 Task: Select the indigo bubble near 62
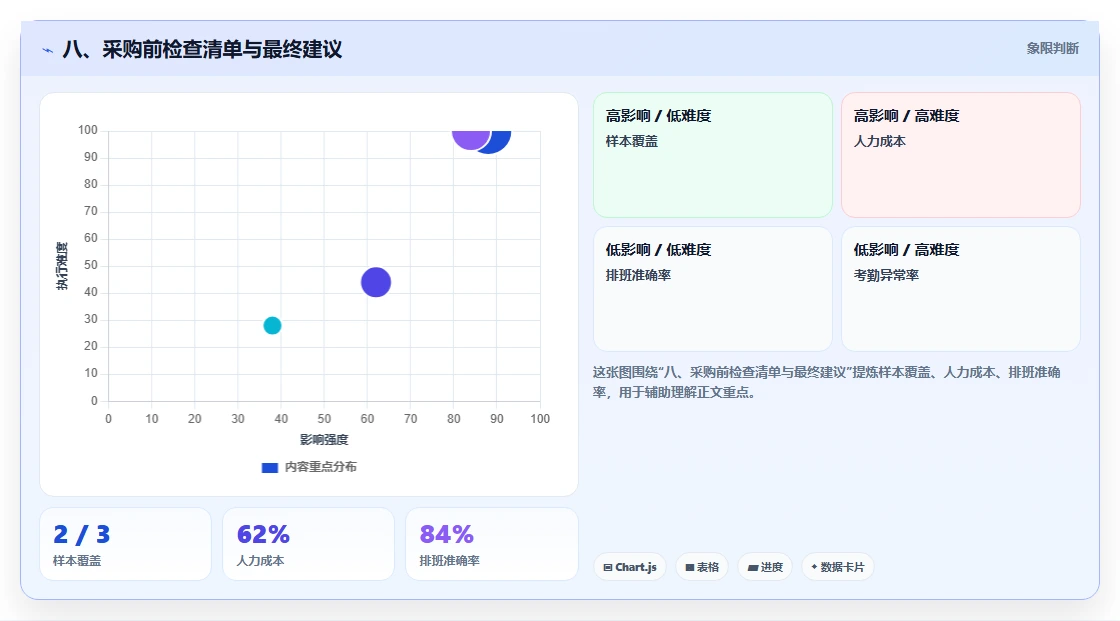pyautogui.click(x=376, y=282)
